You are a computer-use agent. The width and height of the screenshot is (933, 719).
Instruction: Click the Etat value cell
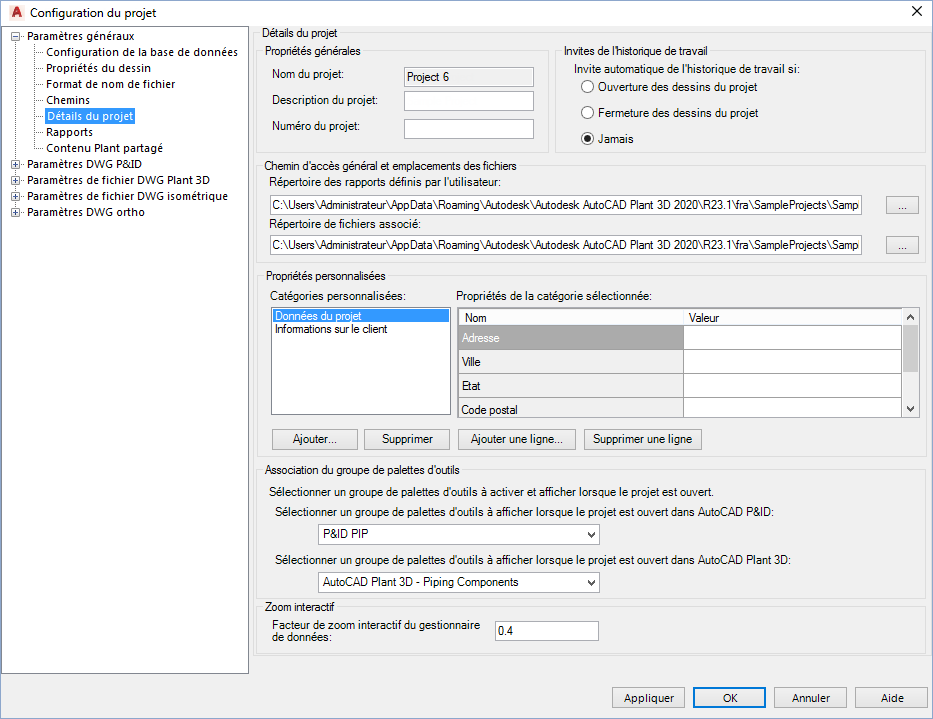(793, 386)
